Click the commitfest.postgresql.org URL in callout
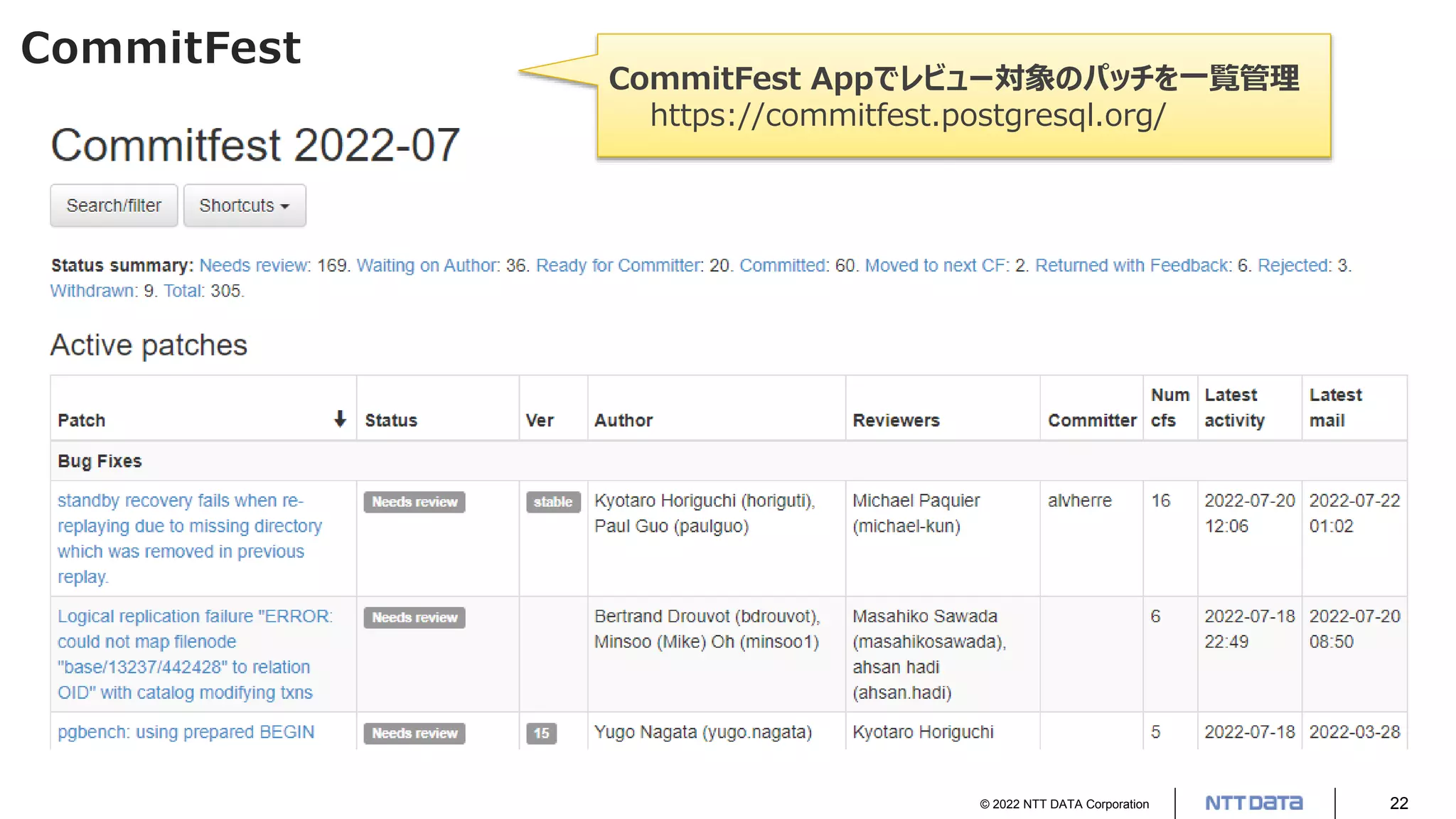Screen dimensions: 1456x819 (908, 115)
